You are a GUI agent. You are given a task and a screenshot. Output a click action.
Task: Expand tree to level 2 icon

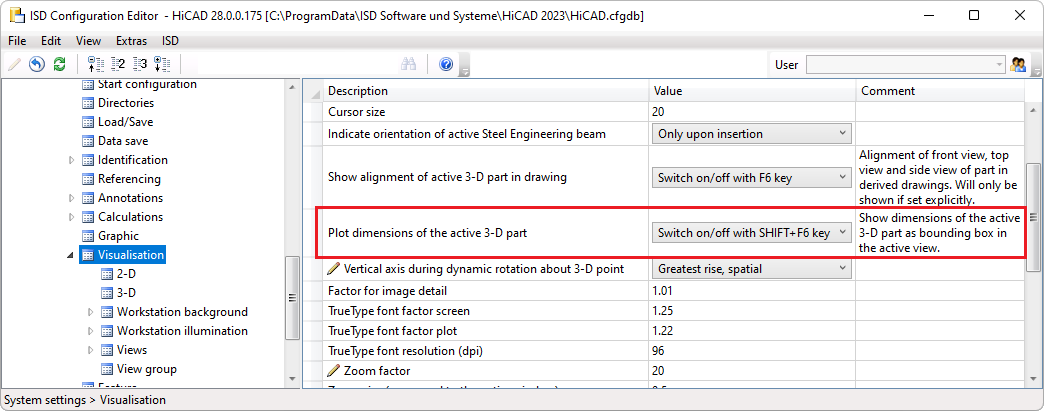coord(118,64)
